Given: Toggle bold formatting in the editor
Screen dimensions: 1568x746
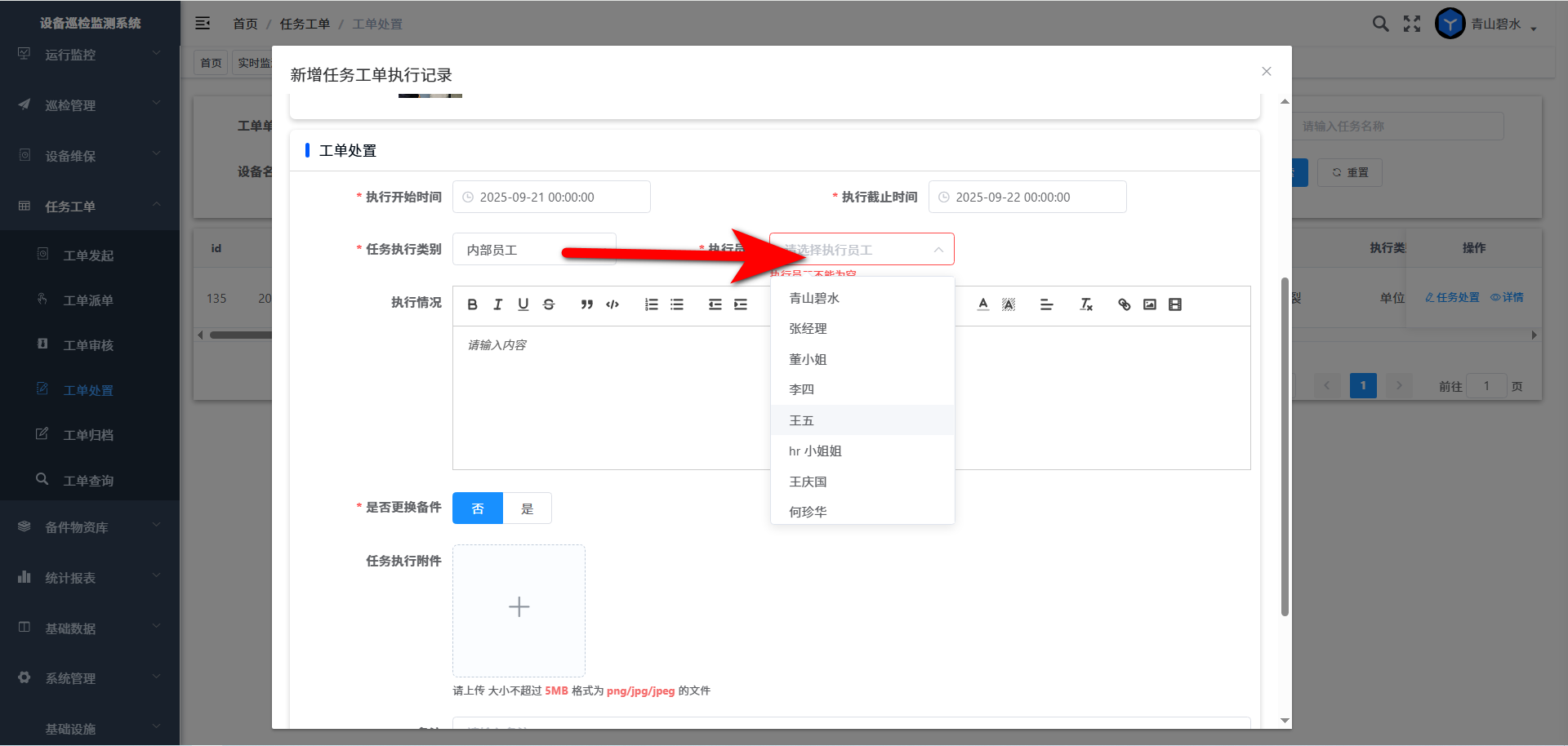Looking at the screenshot, I should coord(472,304).
